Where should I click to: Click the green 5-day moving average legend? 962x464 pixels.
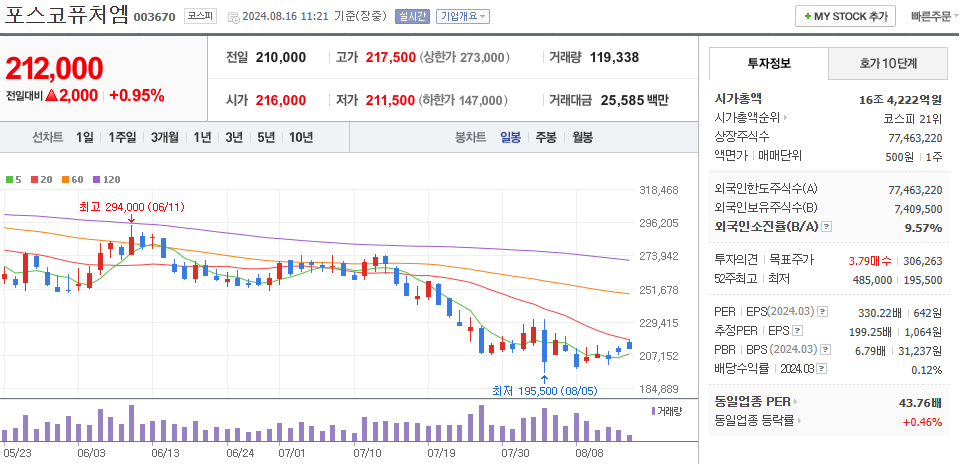[x=13, y=180]
